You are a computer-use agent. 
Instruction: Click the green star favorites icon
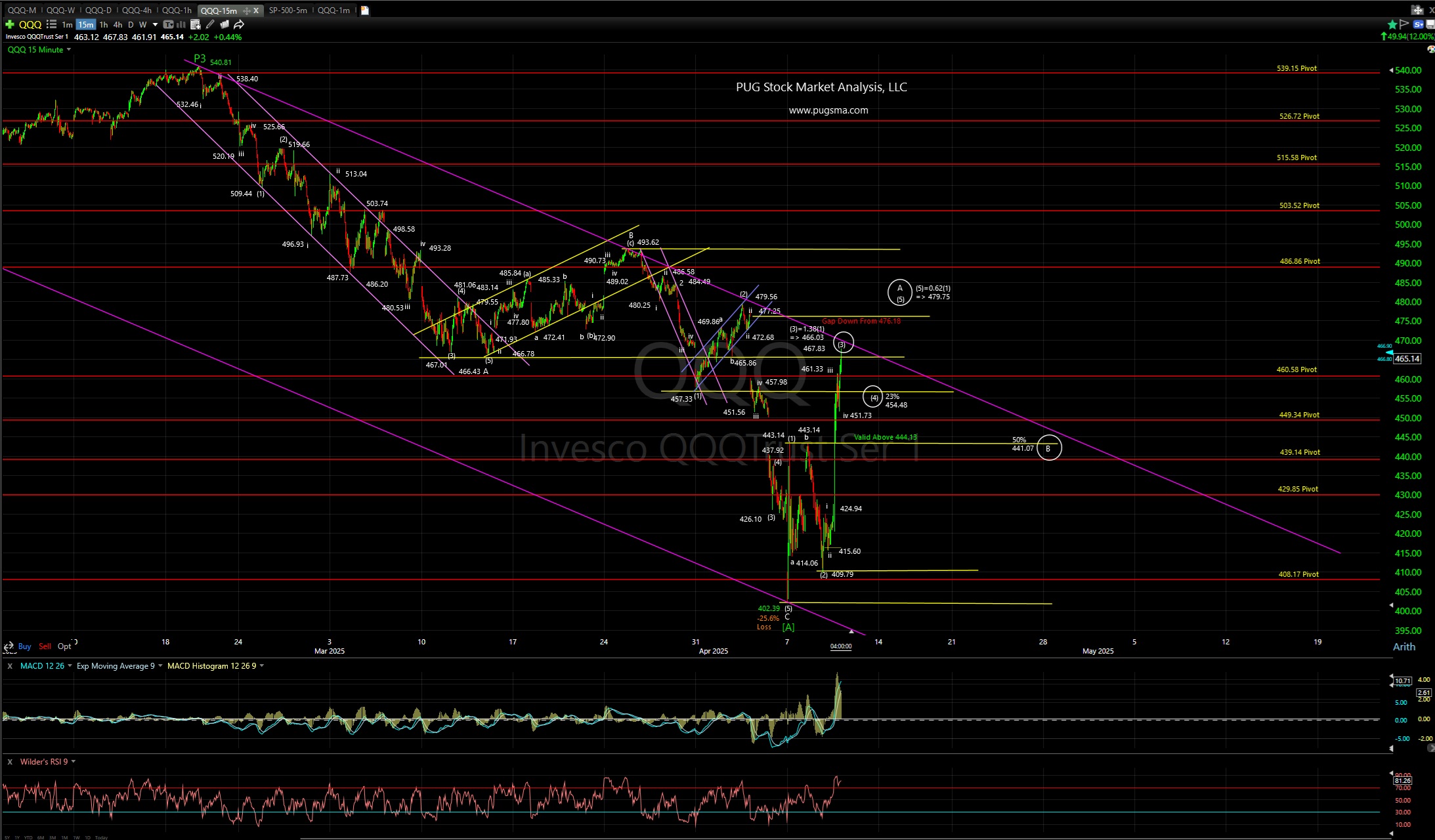tap(1392, 24)
